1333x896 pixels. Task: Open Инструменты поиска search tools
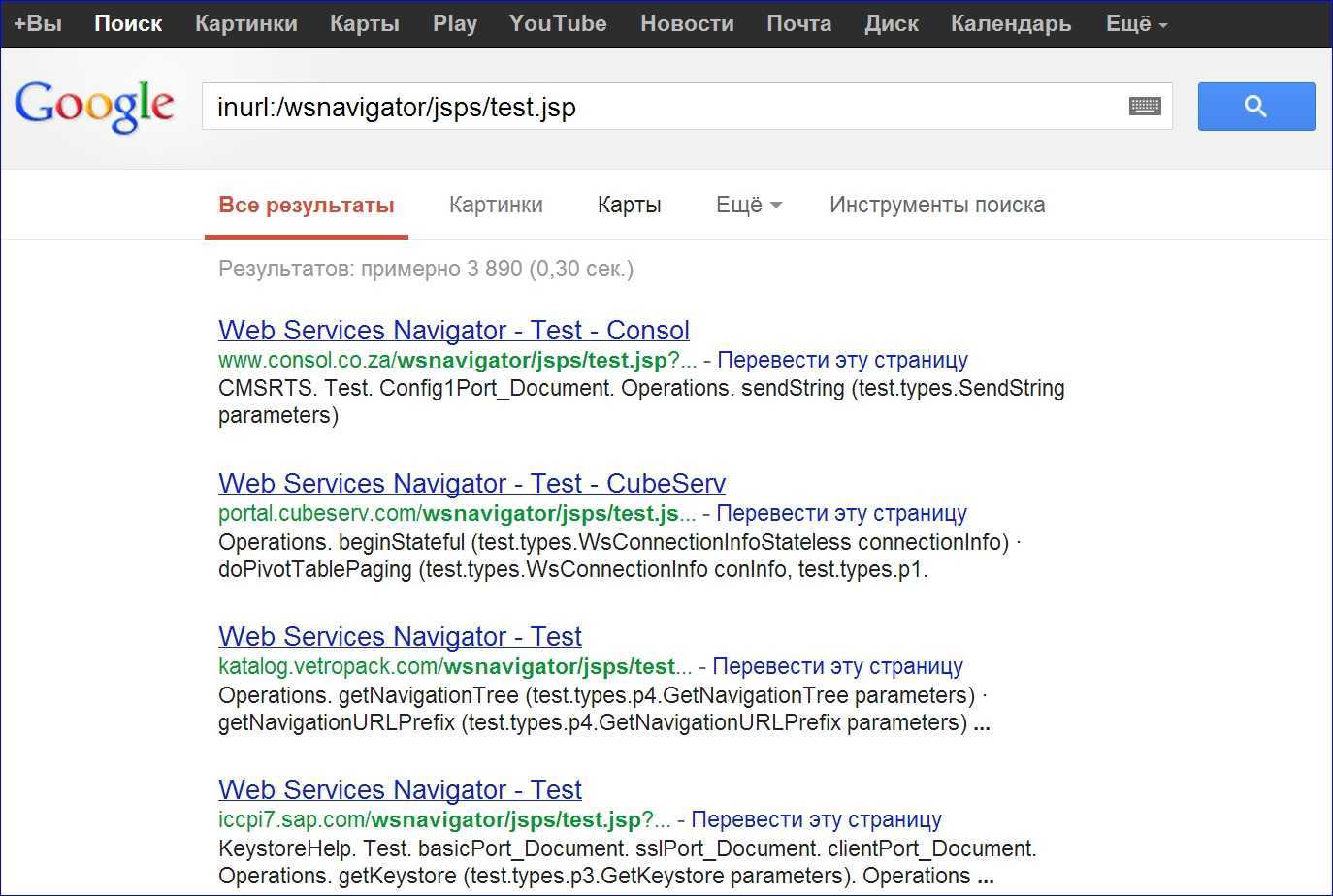936,205
